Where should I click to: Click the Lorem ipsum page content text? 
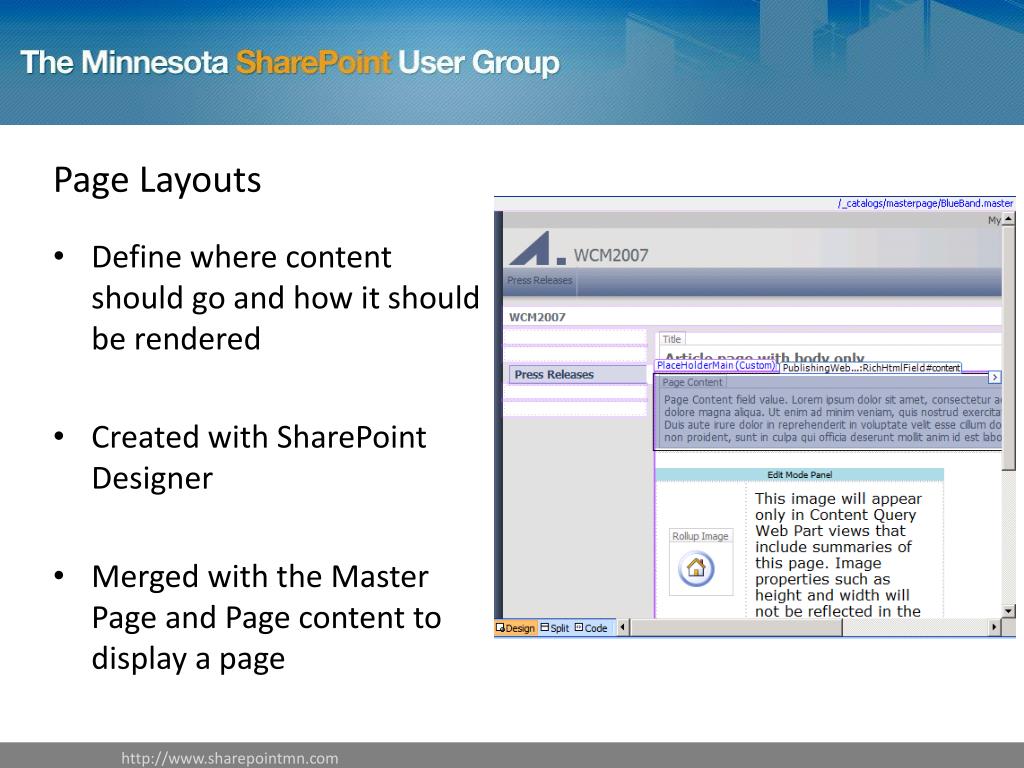click(x=832, y=419)
